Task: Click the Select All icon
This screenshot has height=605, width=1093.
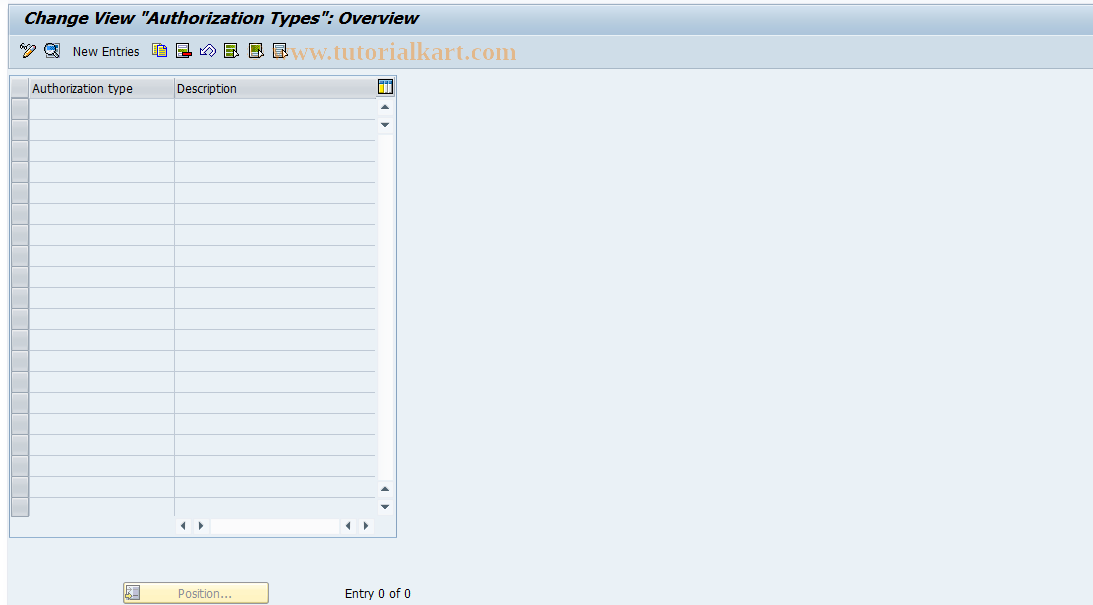Action: tap(231, 51)
